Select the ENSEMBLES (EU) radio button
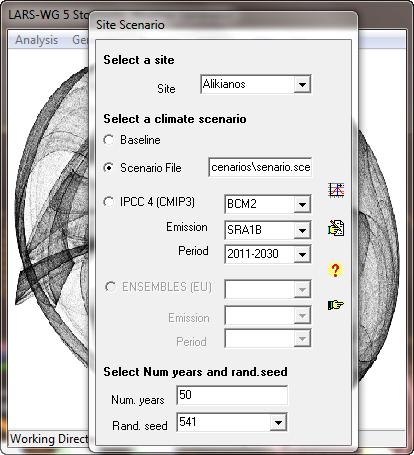 coord(110,287)
